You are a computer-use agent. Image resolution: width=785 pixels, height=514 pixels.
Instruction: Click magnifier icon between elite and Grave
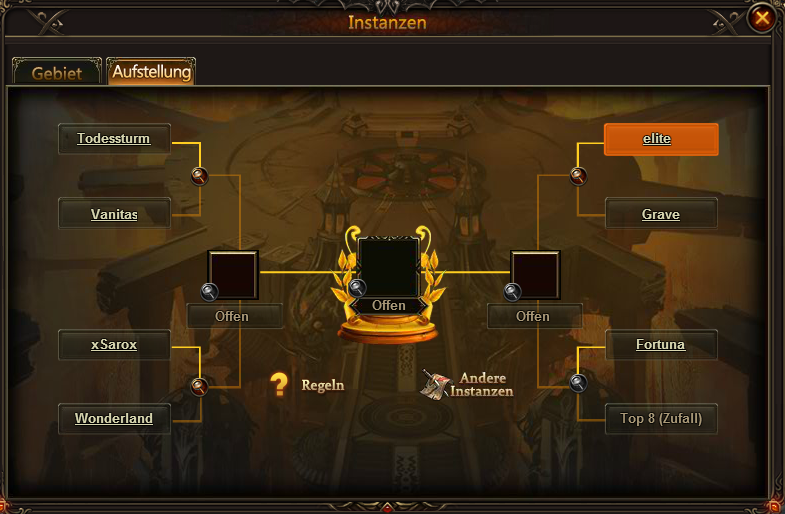578,176
